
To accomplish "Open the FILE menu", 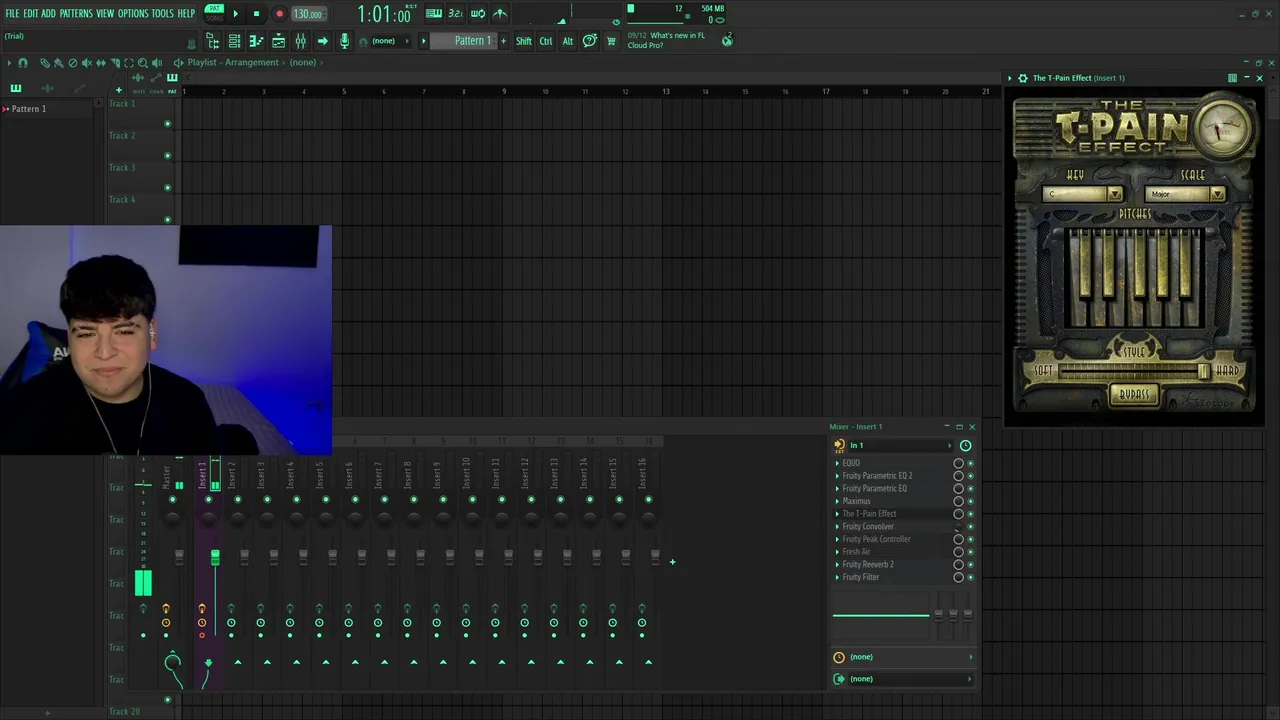I will 12,13.
